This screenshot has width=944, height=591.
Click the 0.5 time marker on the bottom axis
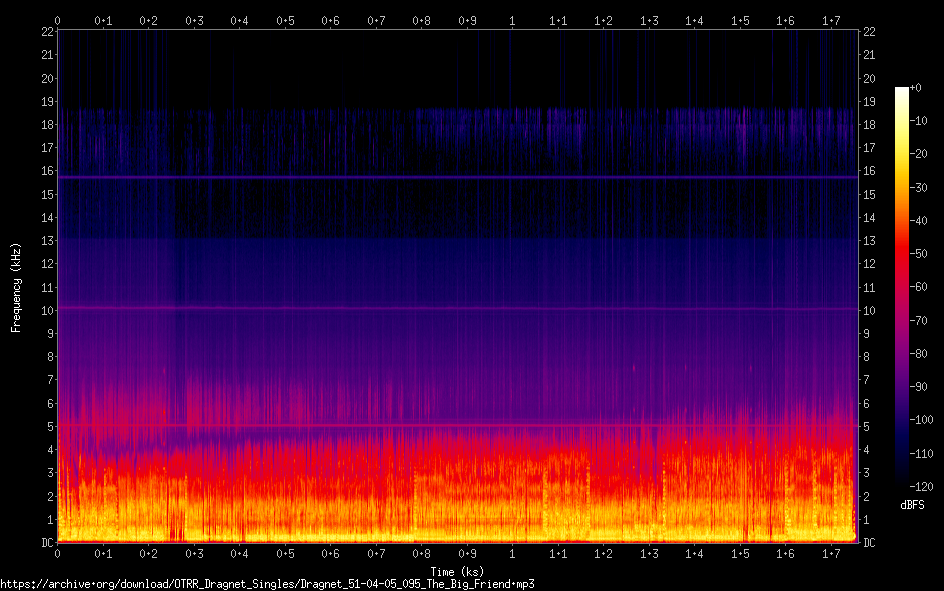point(285,554)
